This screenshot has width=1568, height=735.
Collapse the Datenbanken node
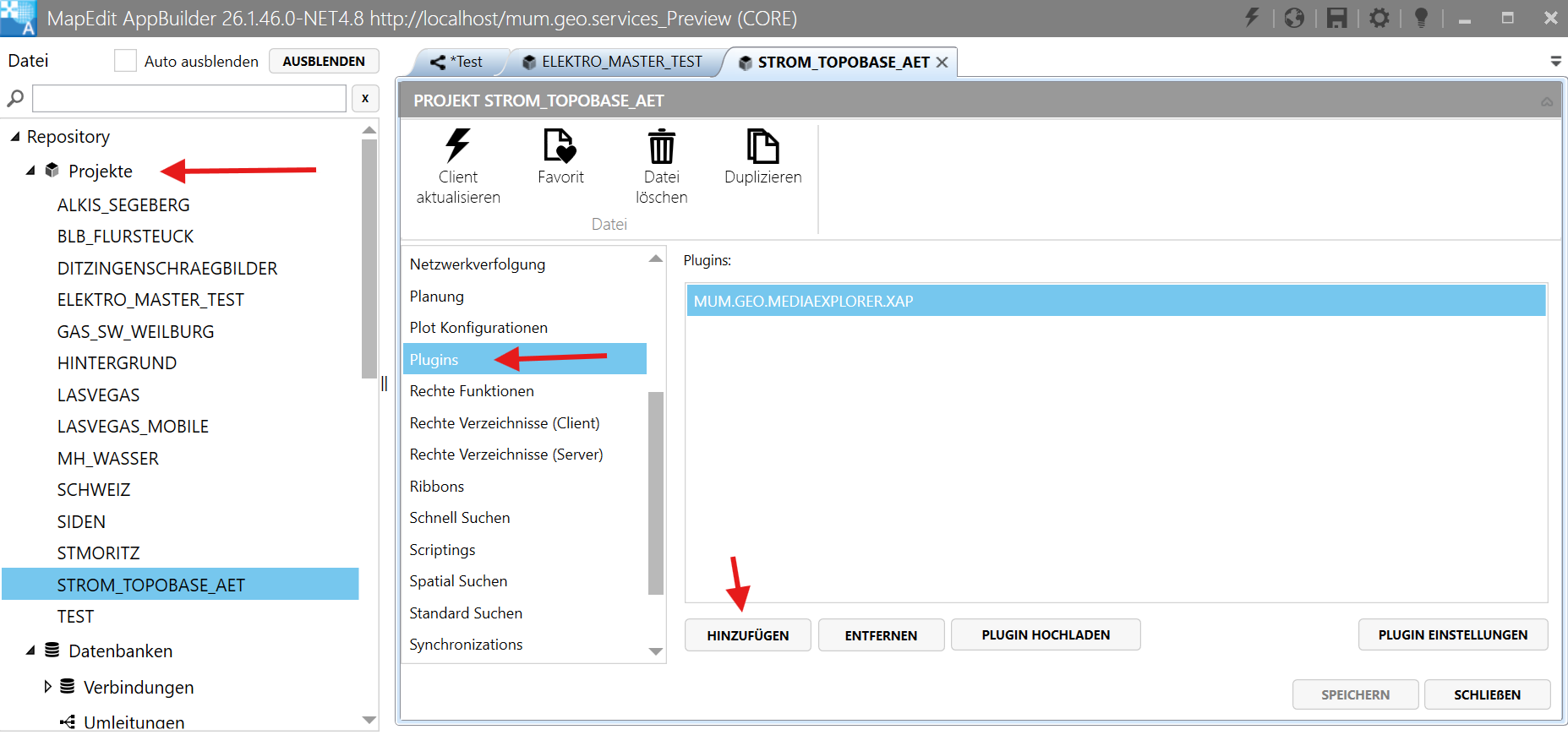31,651
